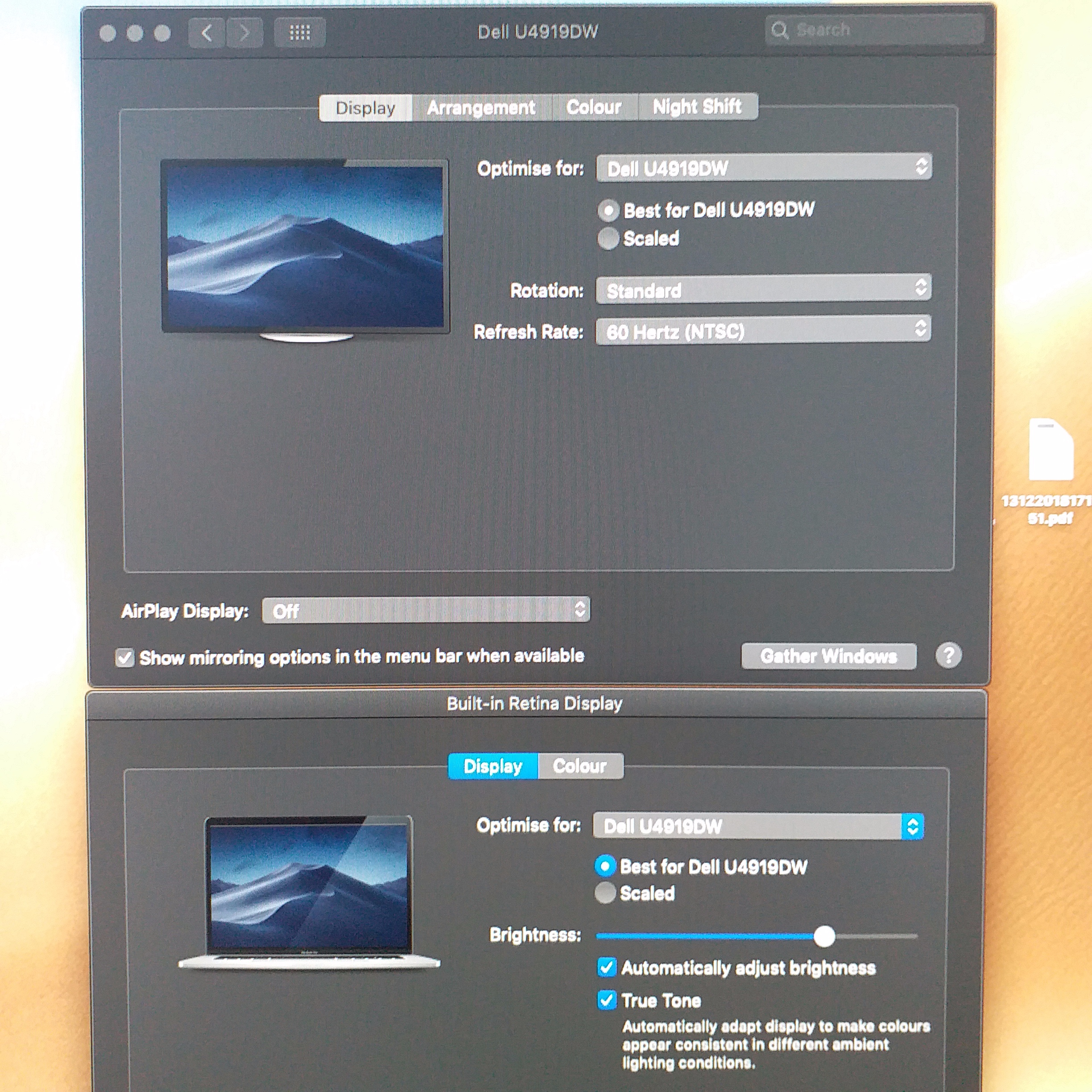Toggle the True Tone checkbox
Image resolution: width=1092 pixels, height=1092 pixels.
point(607,1001)
